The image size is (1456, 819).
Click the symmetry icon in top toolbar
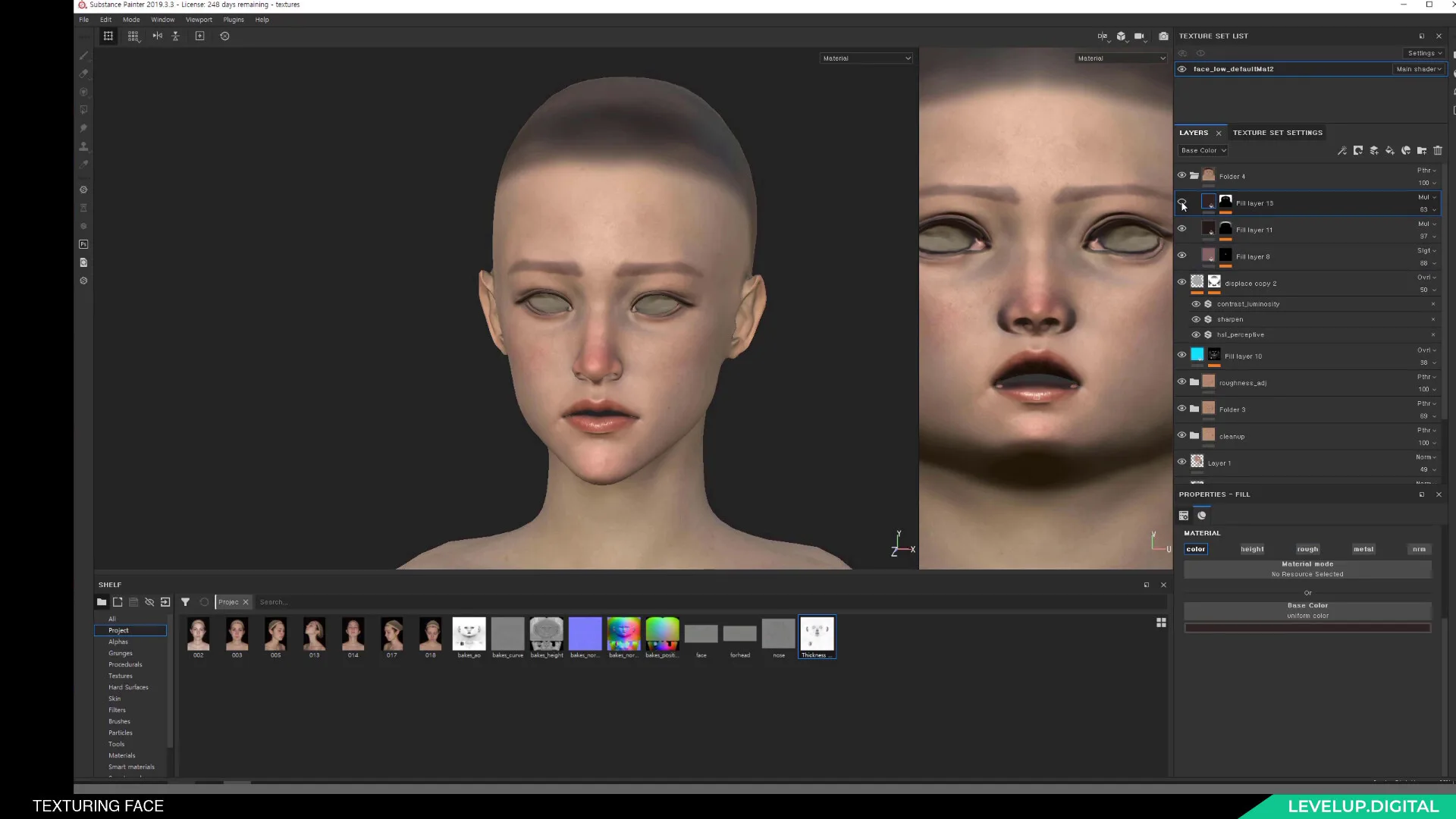157,36
